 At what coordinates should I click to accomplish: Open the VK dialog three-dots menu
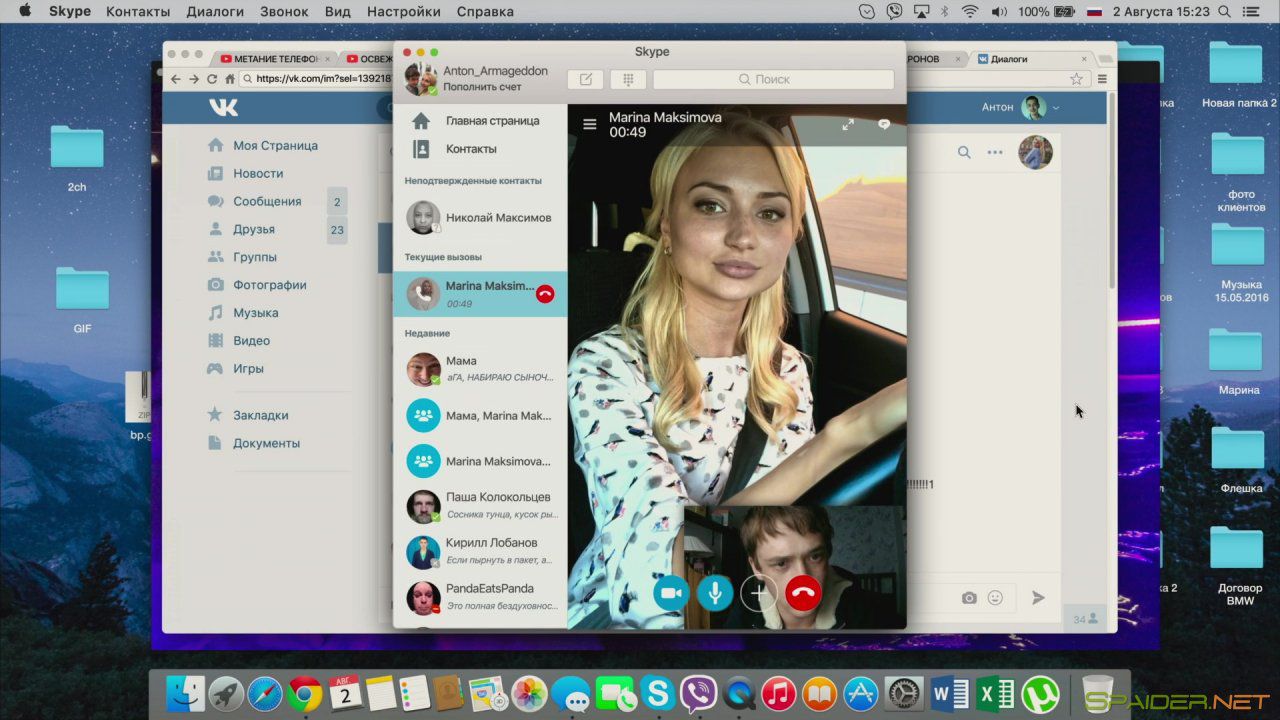[x=995, y=153]
